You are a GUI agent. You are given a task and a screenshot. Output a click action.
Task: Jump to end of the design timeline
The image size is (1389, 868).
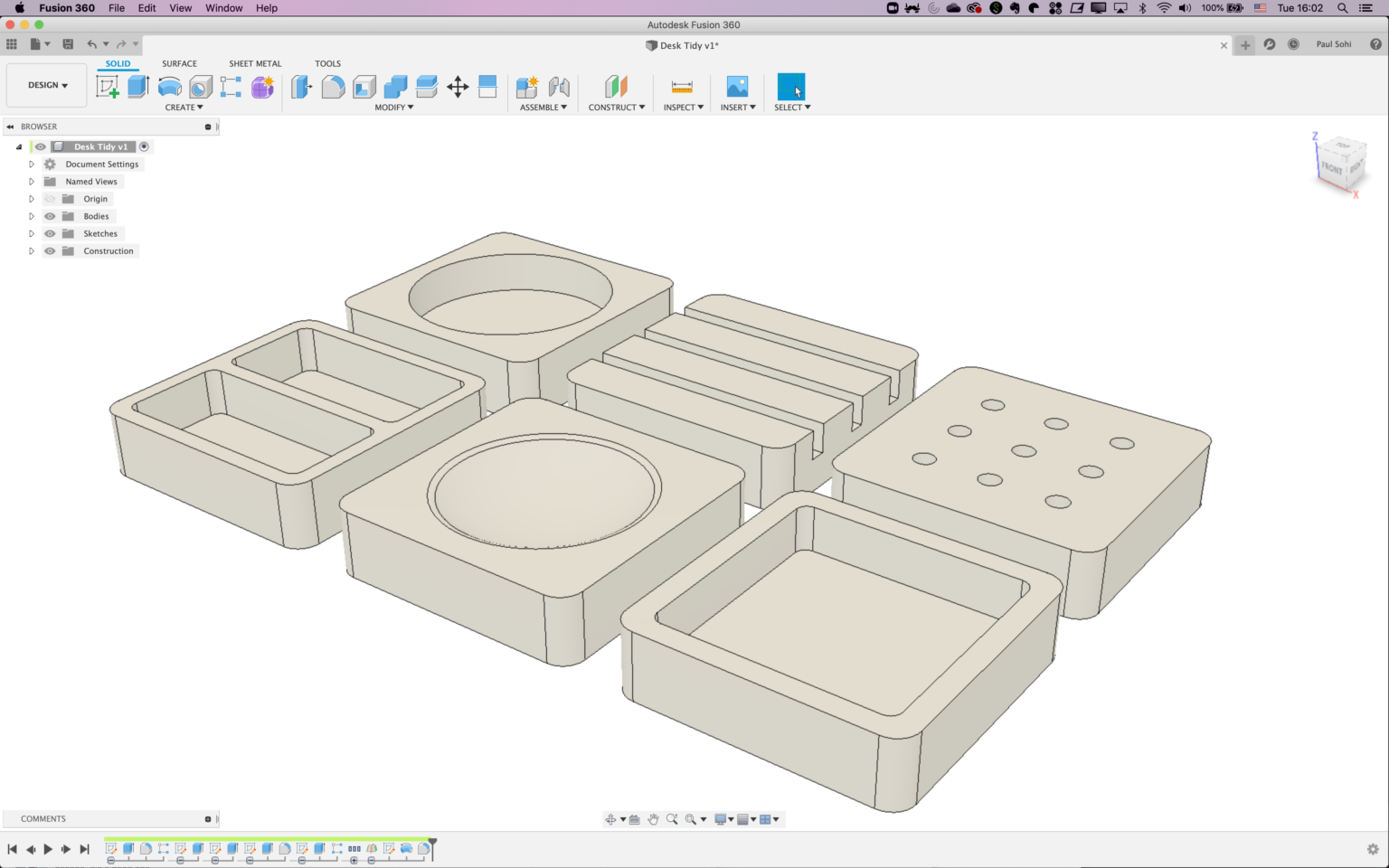(x=84, y=849)
